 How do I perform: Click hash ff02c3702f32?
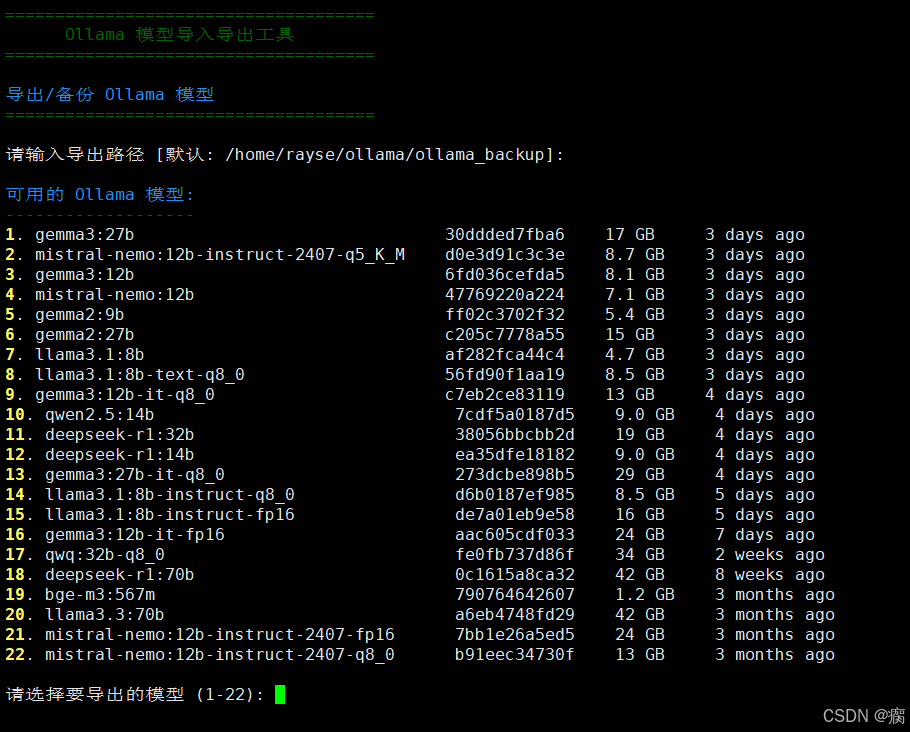505,315
